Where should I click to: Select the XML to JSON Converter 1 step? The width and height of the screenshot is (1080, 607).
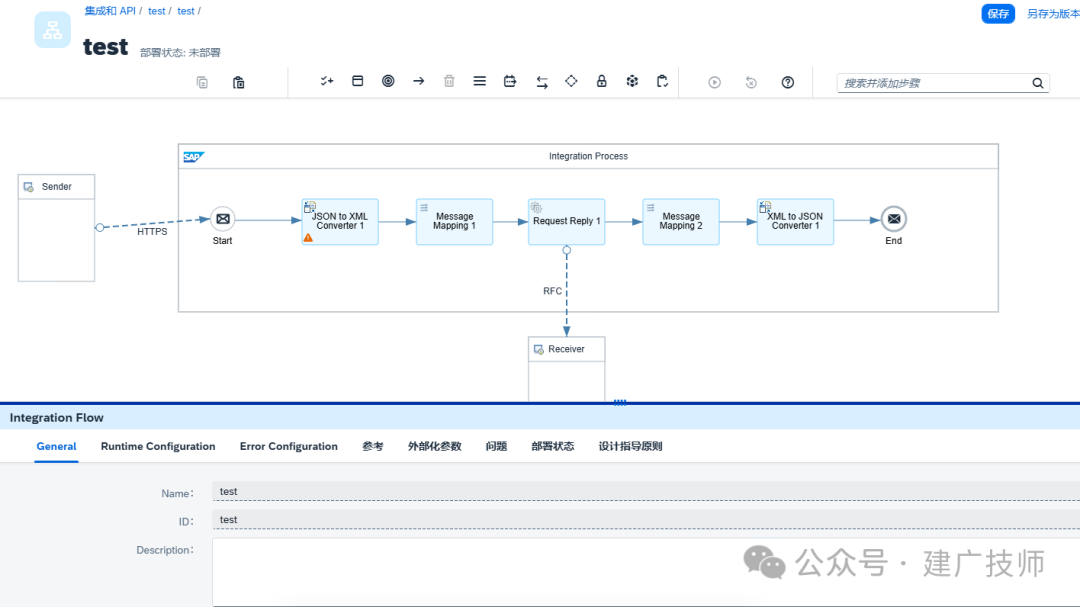[x=796, y=222]
